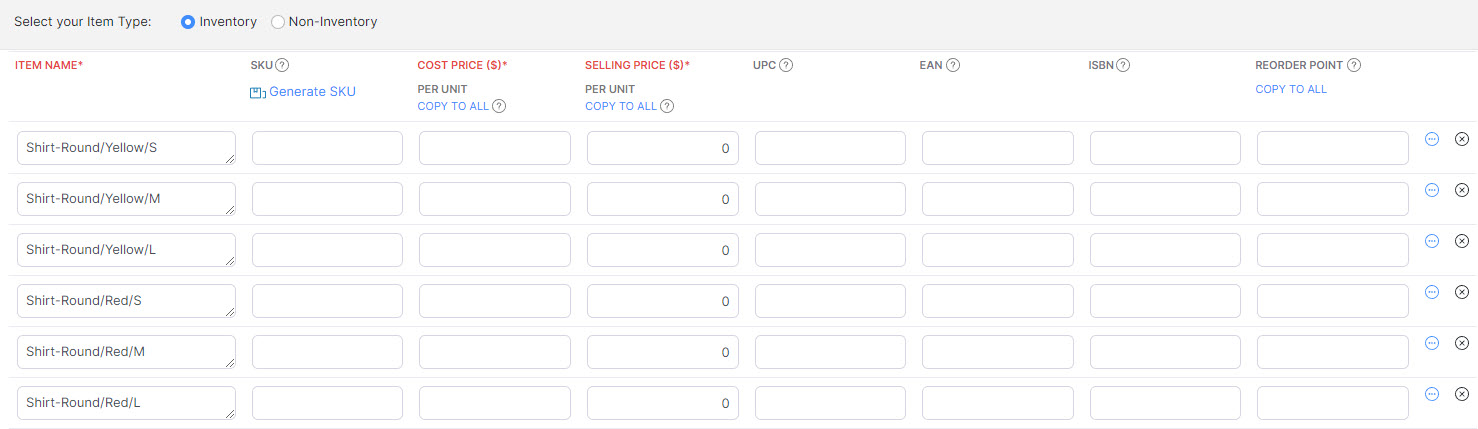Select the Inventory item type radio button

coord(188,22)
